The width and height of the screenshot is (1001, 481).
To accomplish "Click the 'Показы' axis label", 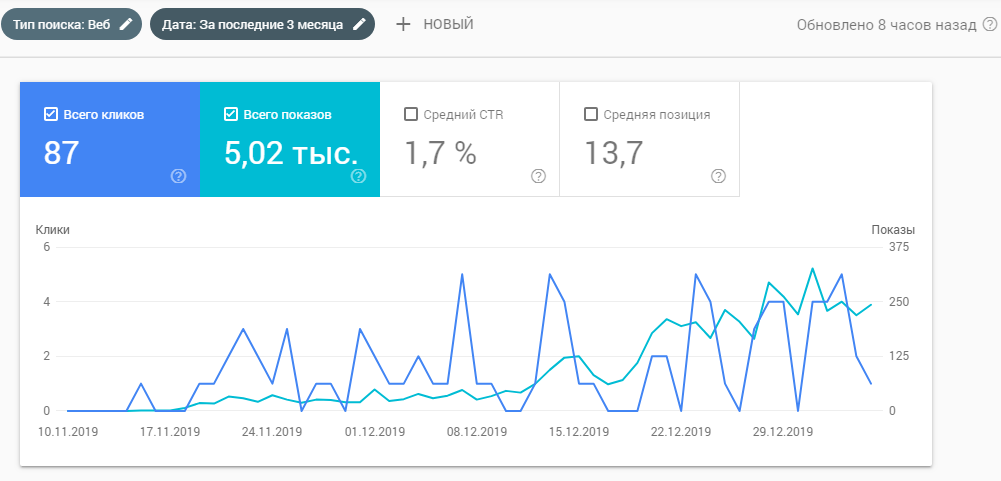I will (893, 230).
